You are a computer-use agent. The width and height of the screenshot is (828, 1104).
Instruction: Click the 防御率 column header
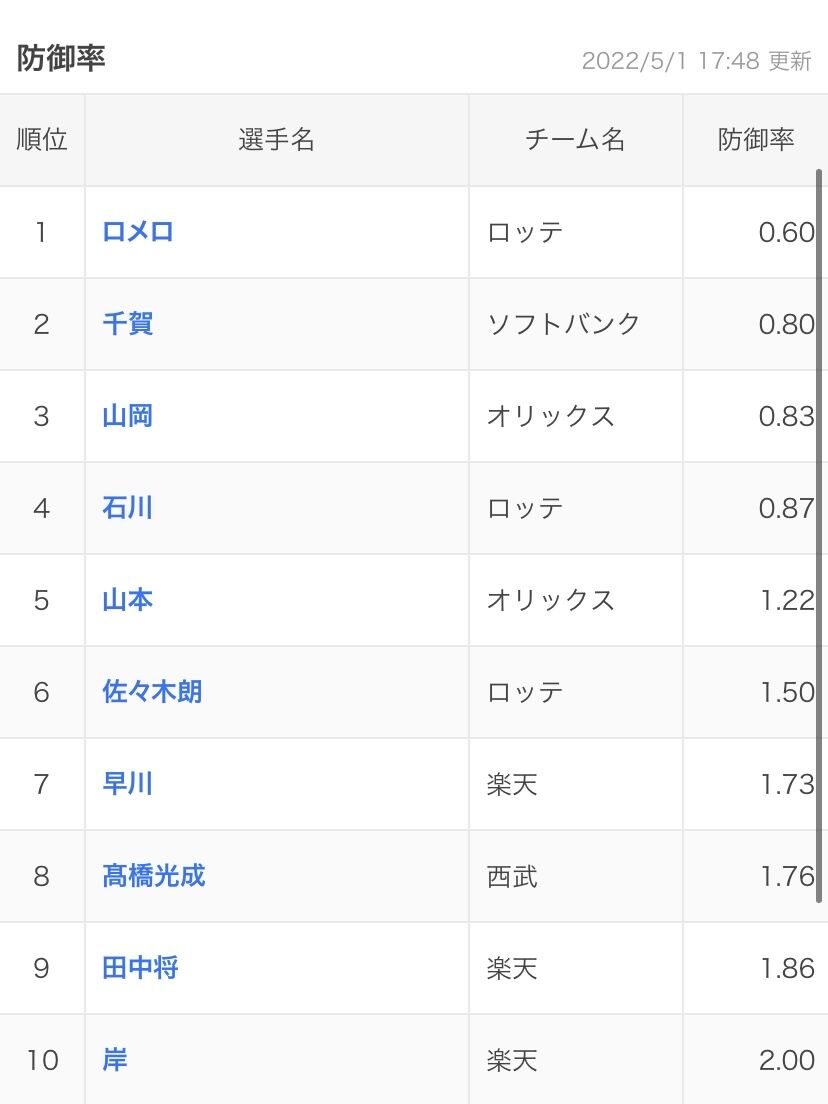click(755, 140)
